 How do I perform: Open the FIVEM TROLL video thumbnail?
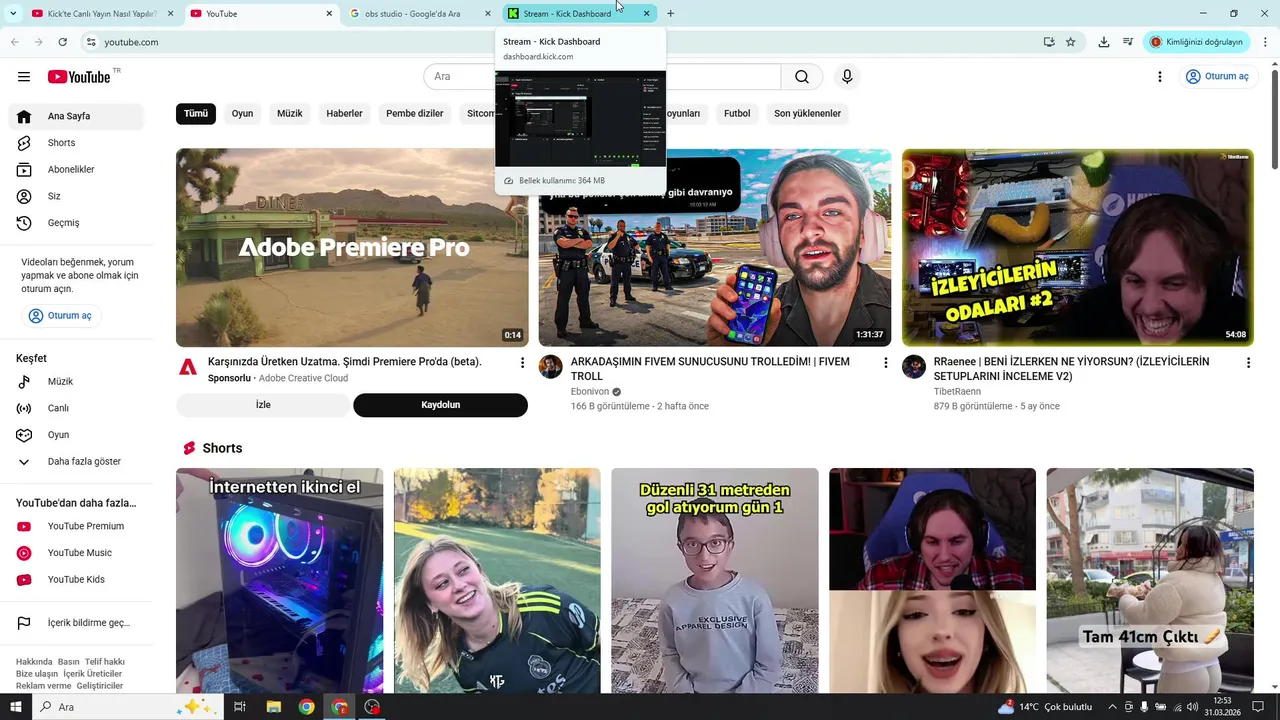coord(715,247)
